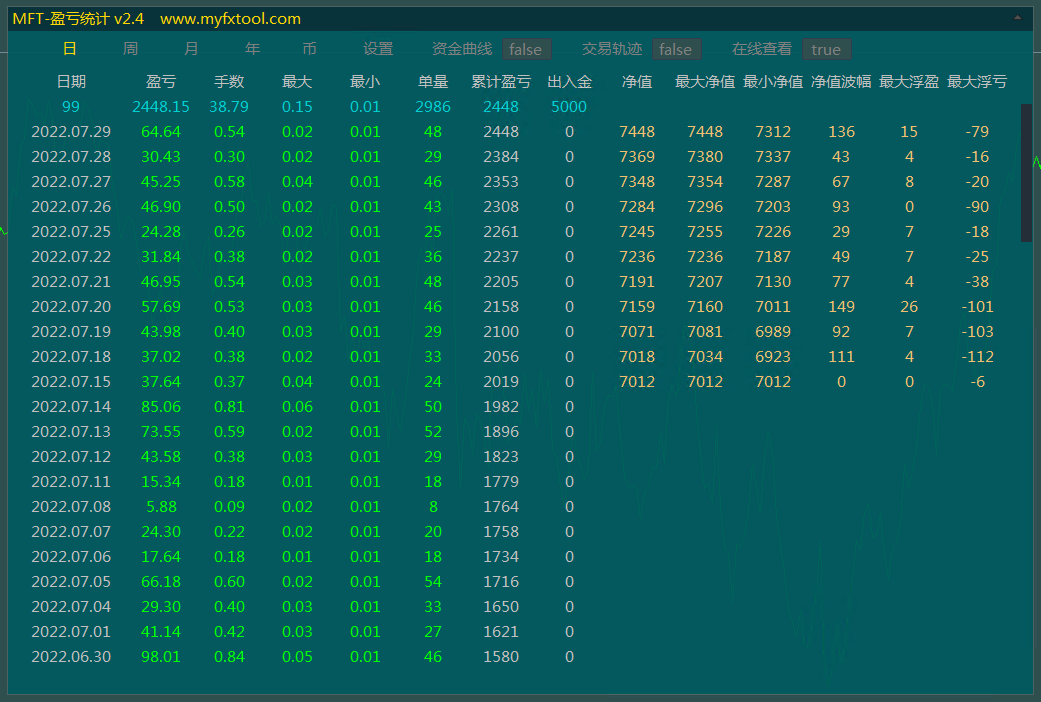The image size is (1041, 702).
Task: Click the 盈亏 profit column header
Action: (x=161, y=81)
